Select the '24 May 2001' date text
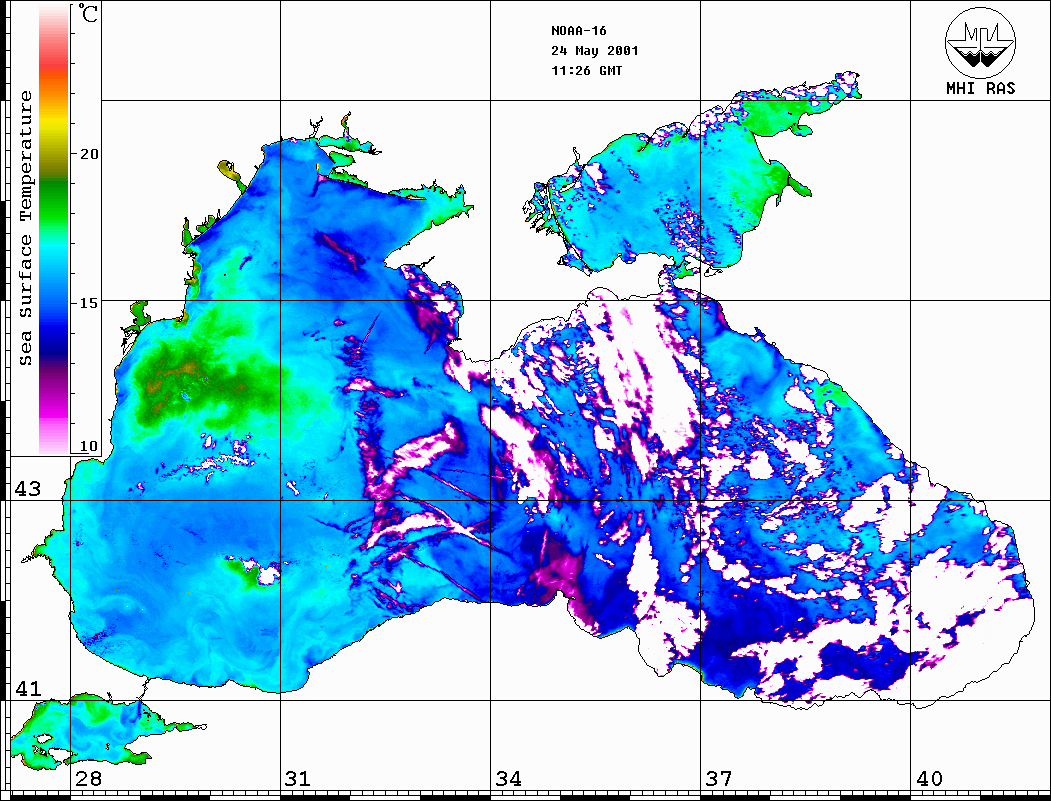The image size is (1051, 801). [595, 51]
